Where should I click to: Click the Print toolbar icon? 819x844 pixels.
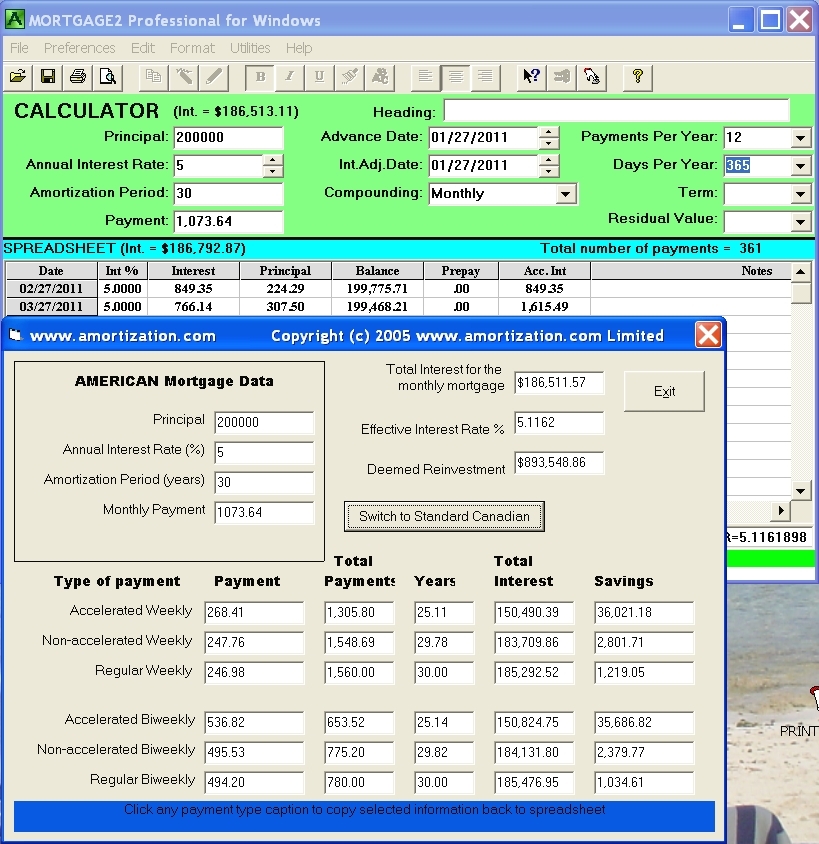click(77, 76)
